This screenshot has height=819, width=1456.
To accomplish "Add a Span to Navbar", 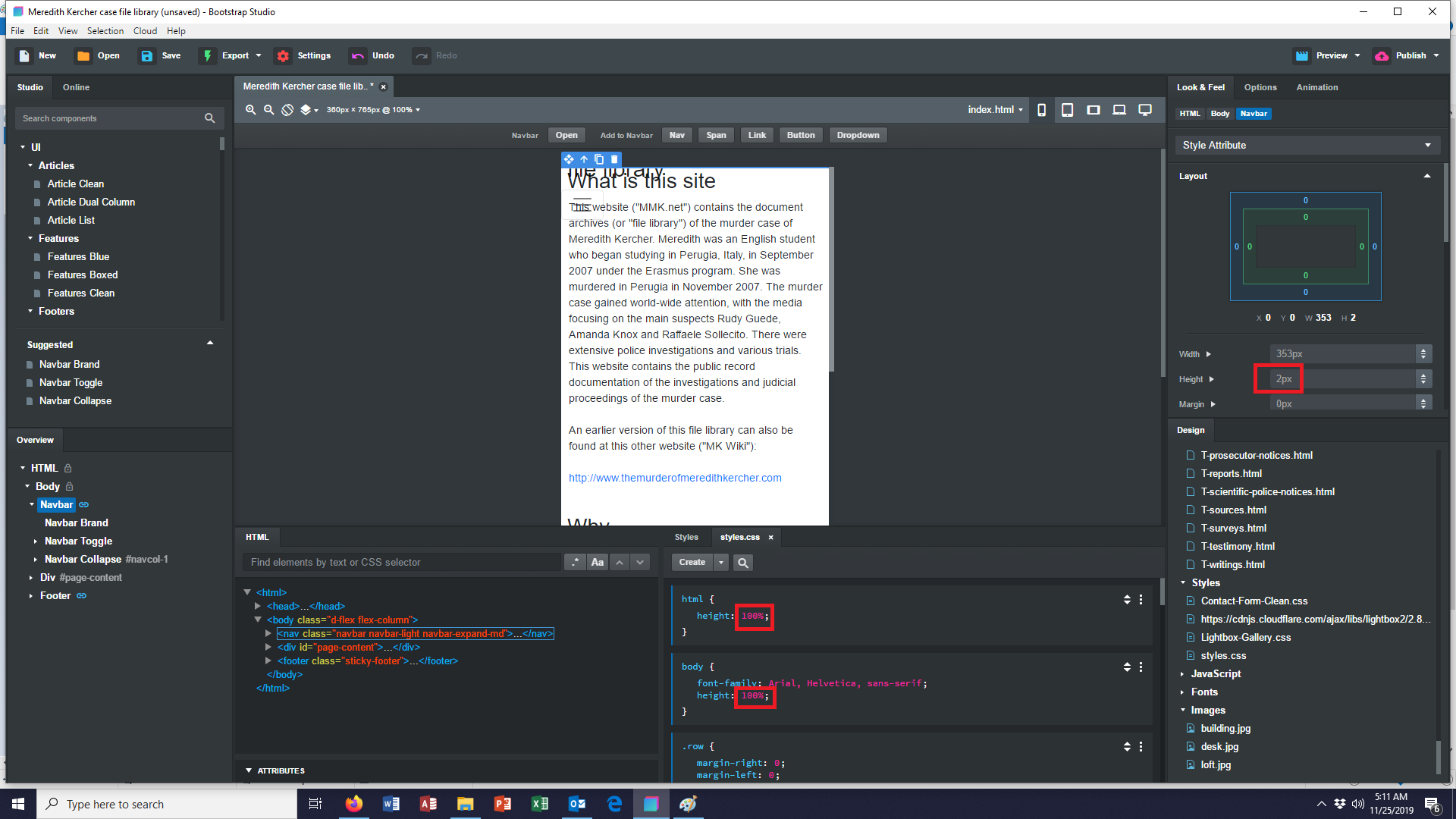I will point(716,135).
